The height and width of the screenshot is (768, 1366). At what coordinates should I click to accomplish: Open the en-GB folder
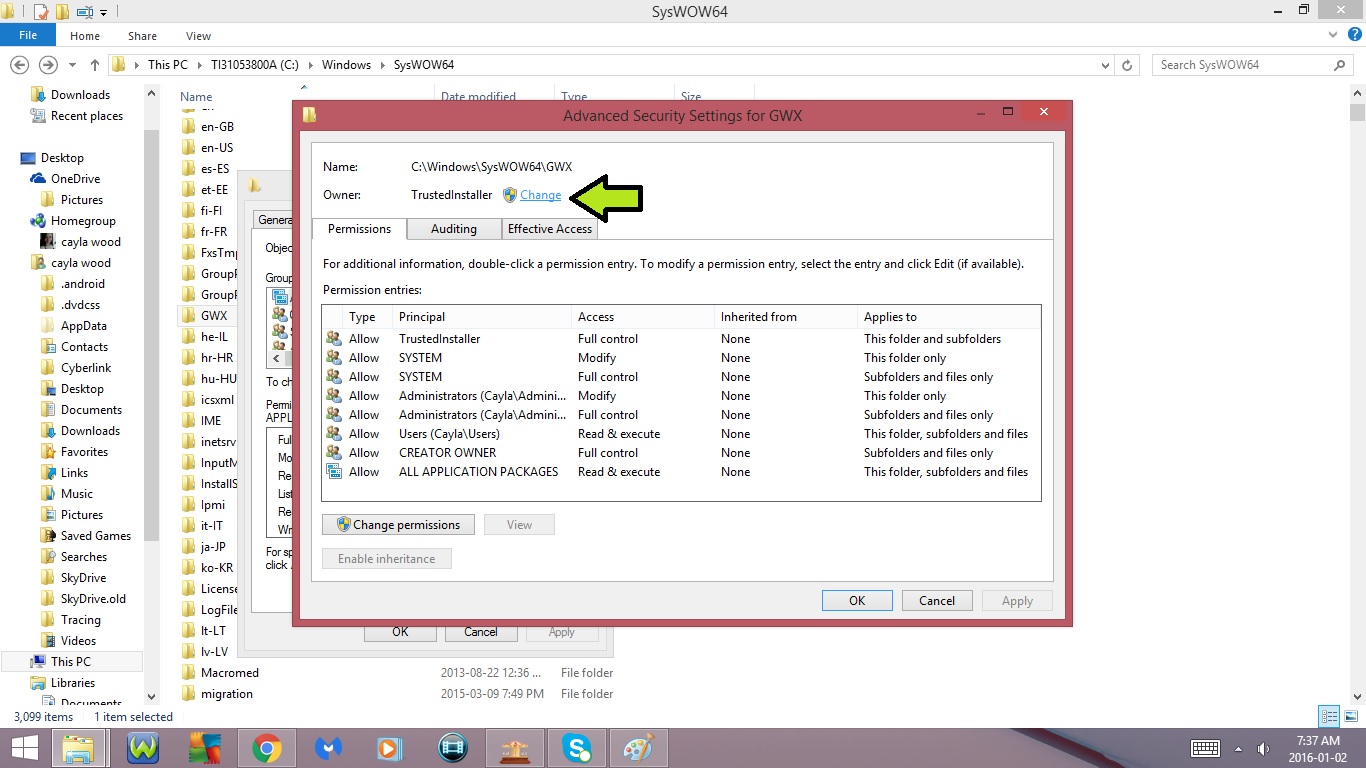(217, 127)
